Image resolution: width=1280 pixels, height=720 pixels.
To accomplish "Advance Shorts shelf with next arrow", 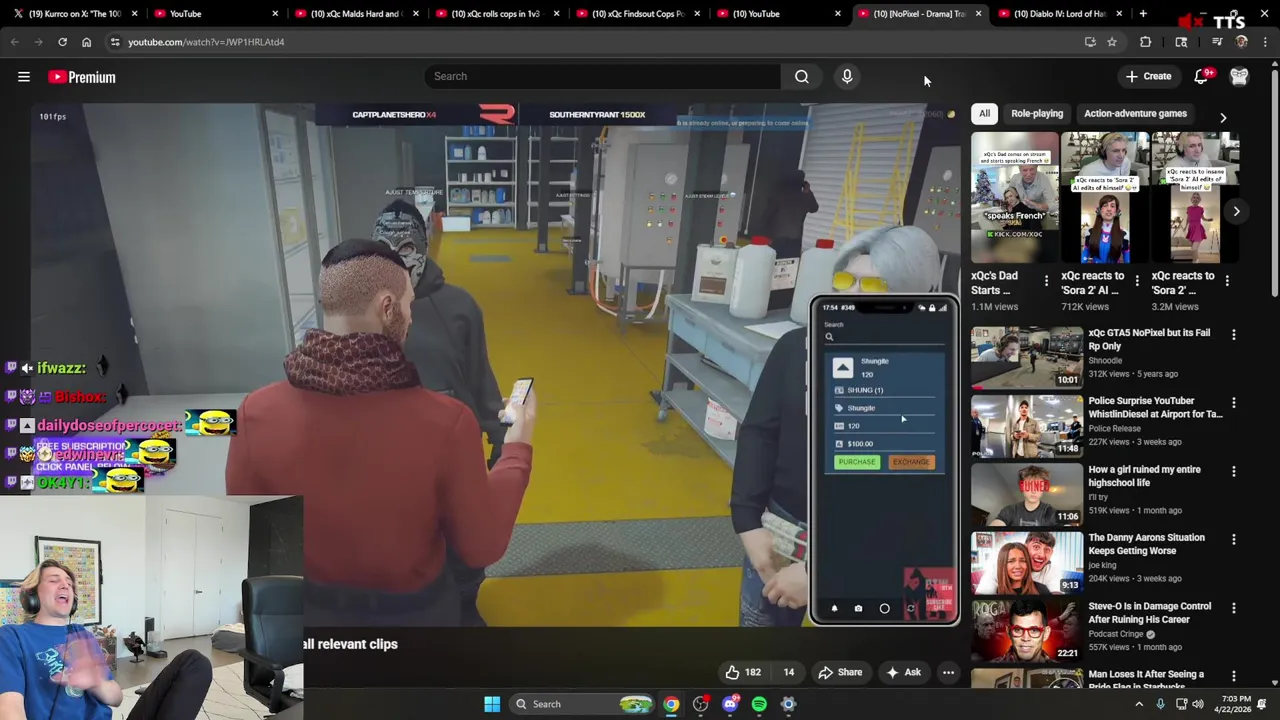I will pyautogui.click(x=1236, y=211).
